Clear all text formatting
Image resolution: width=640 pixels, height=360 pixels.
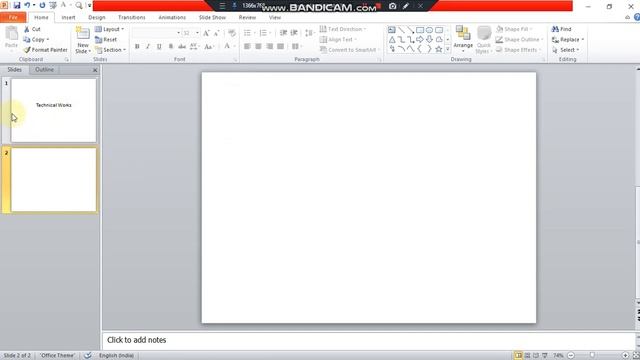pyautogui.click(x=231, y=33)
